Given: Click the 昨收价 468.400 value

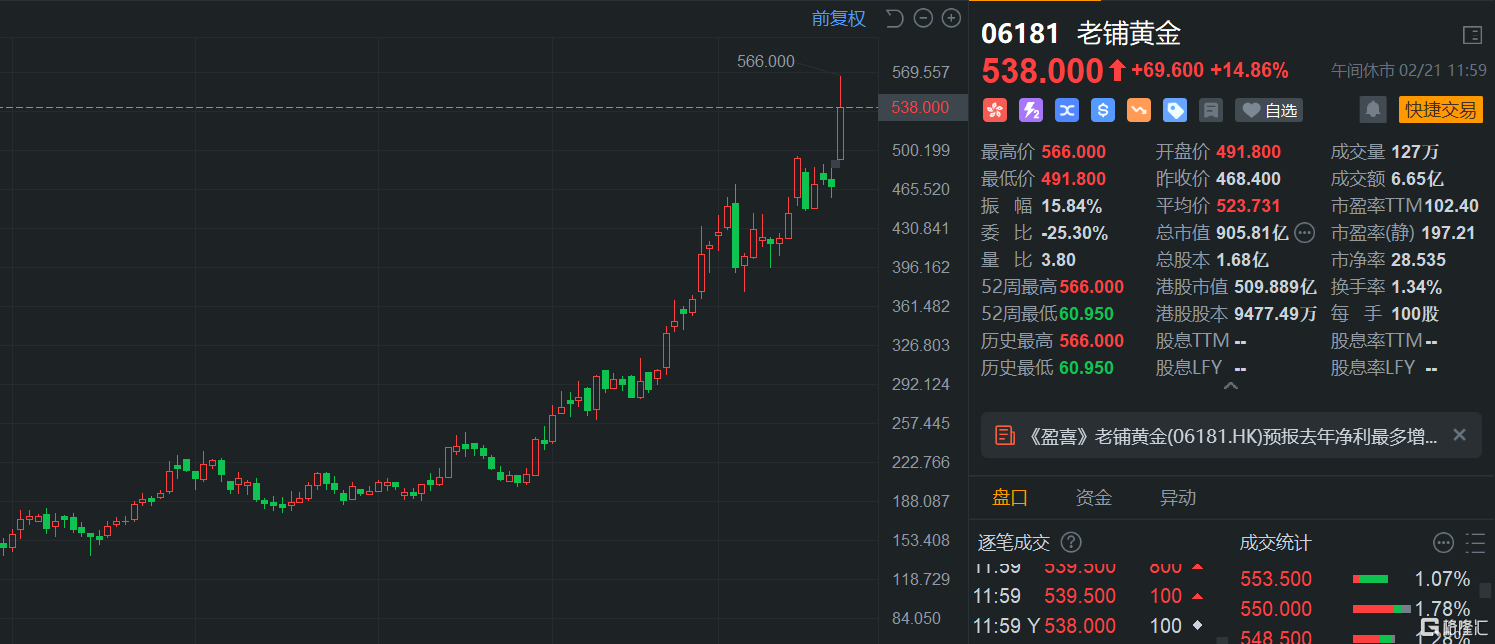Looking at the screenshot, I should coord(1249,179).
